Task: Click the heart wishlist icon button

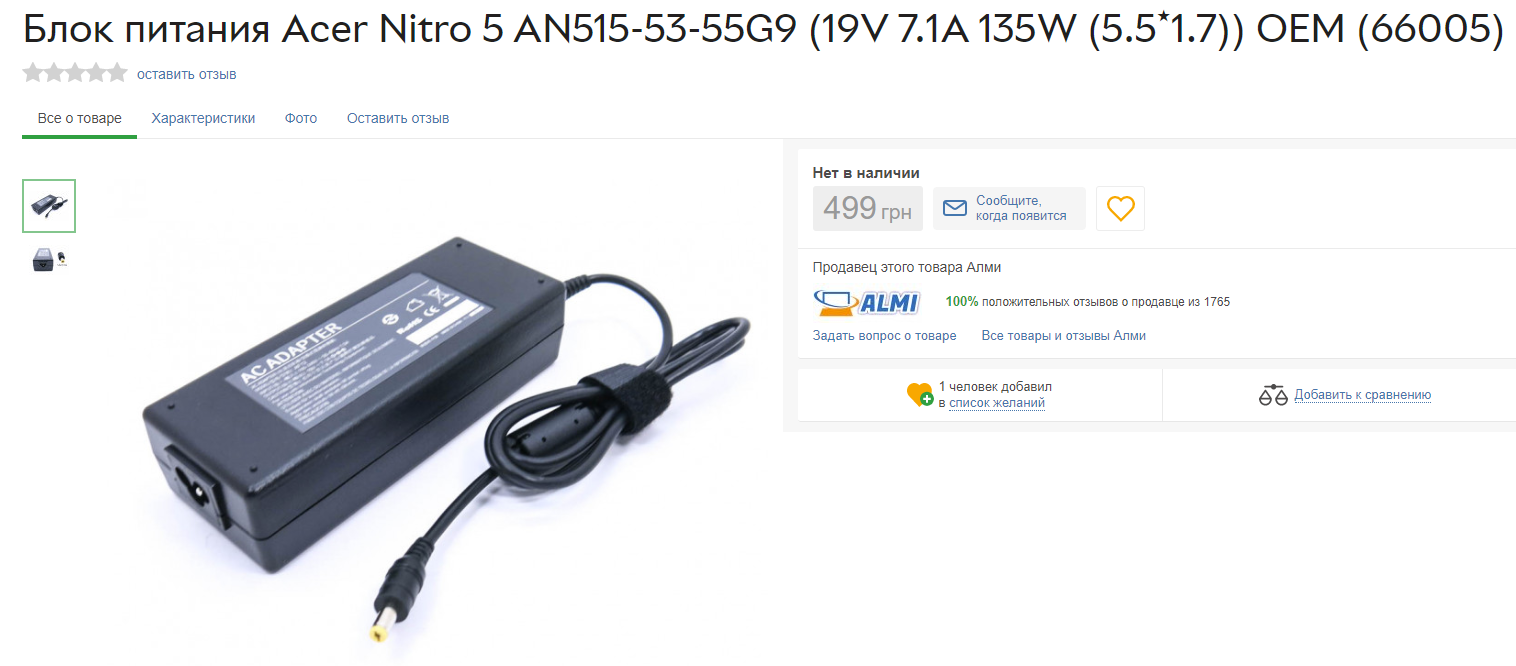Action: 1120,208
